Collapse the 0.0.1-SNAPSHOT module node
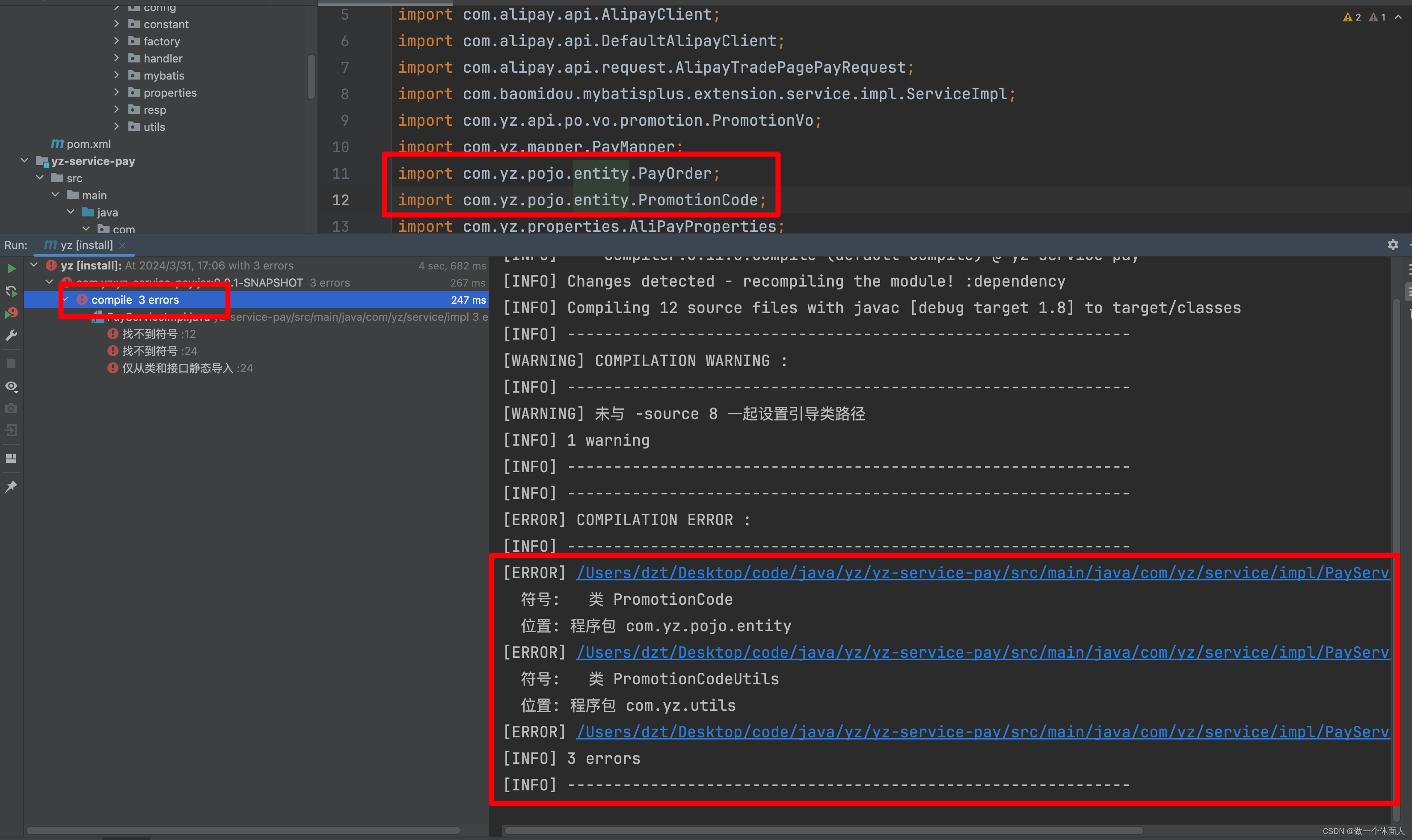Viewport: 1412px width, 840px height. coord(49,282)
